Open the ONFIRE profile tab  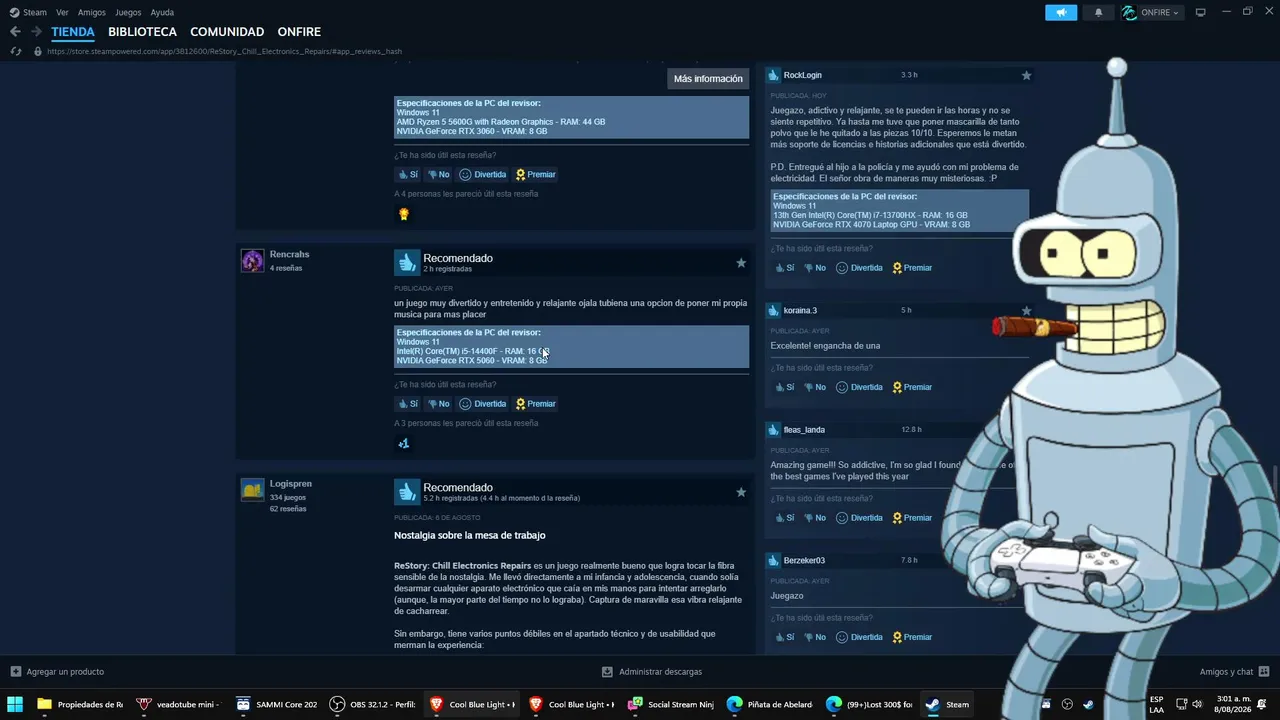click(x=299, y=32)
